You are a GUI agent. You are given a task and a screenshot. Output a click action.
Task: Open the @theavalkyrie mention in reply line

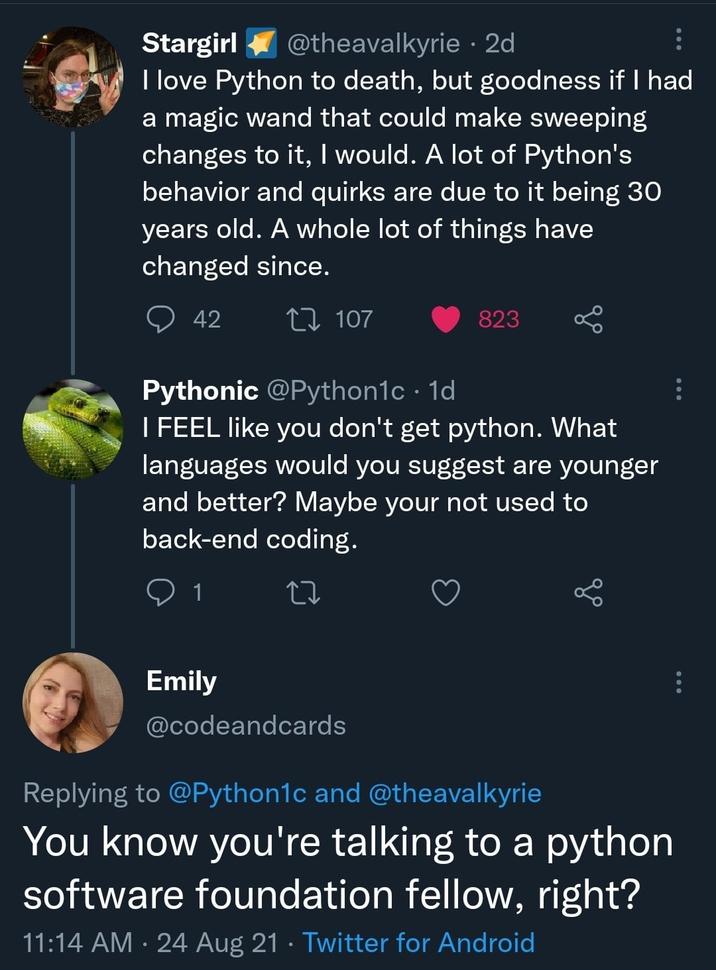[455, 794]
